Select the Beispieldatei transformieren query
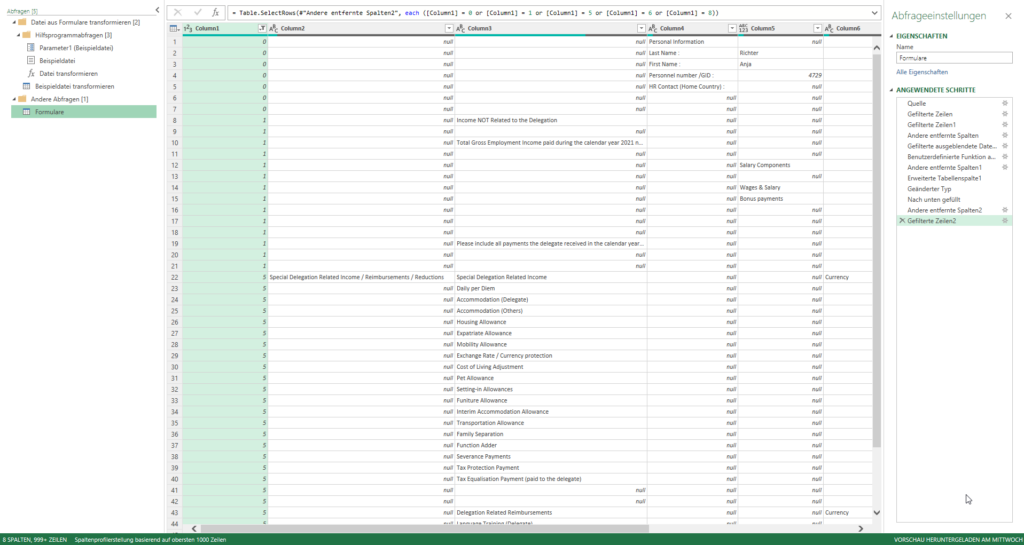This screenshot has height=545, width=1024. (74, 87)
